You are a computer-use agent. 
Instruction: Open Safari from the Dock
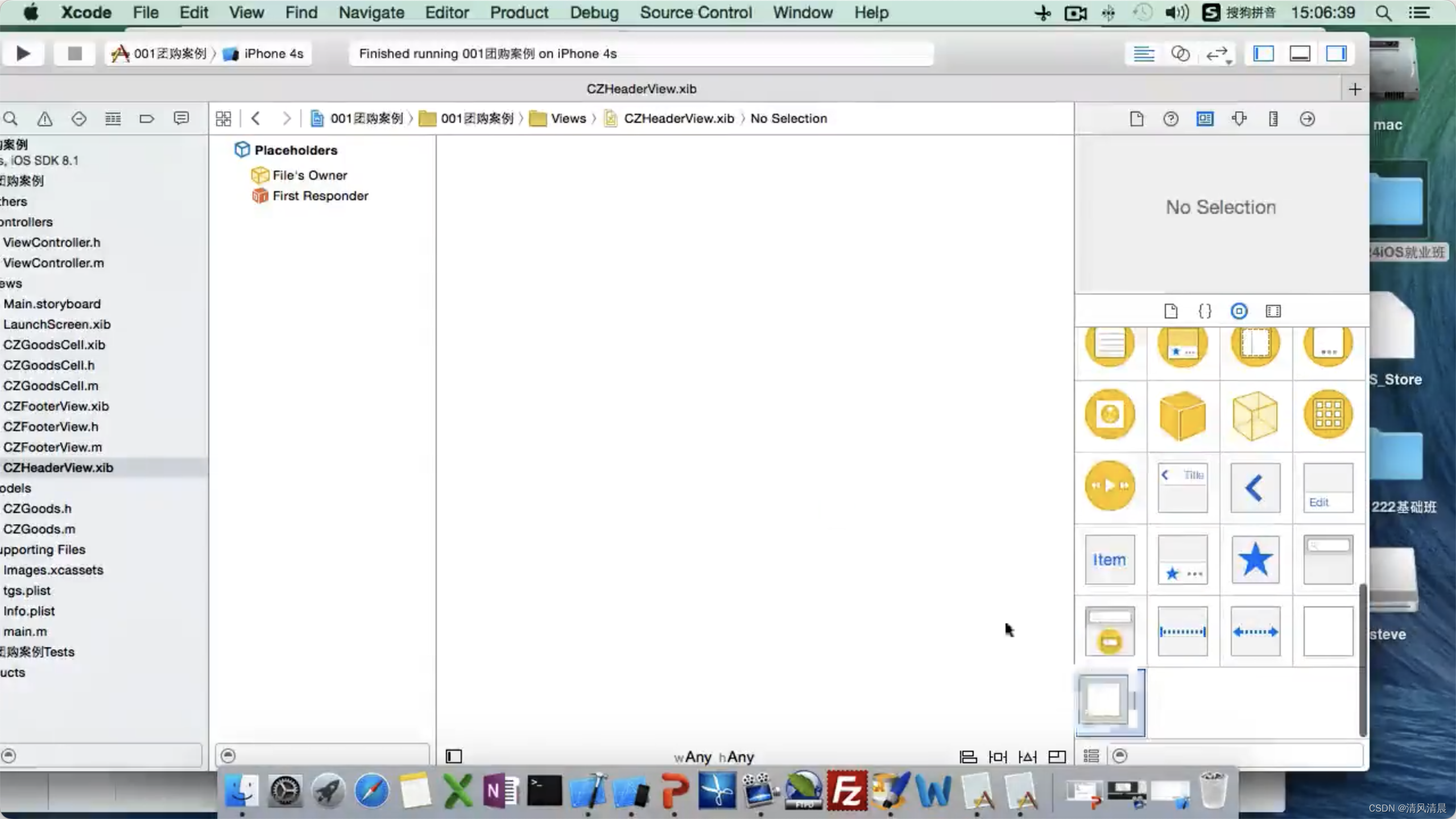point(371,791)
